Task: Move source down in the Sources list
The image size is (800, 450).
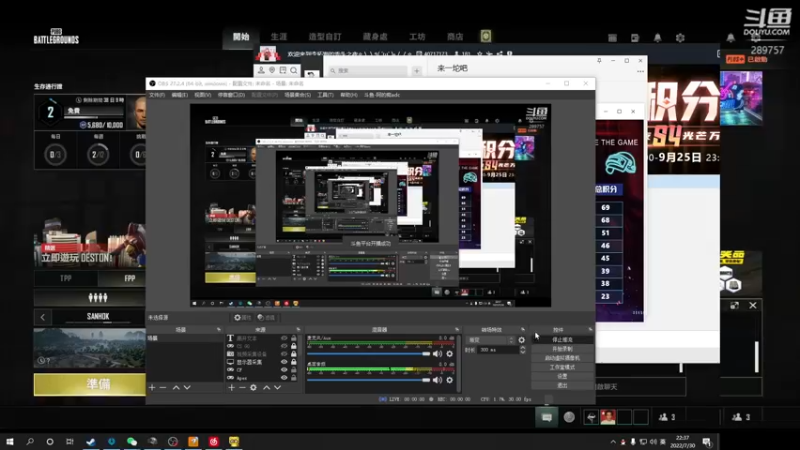Action: click(x=278, y=388)
